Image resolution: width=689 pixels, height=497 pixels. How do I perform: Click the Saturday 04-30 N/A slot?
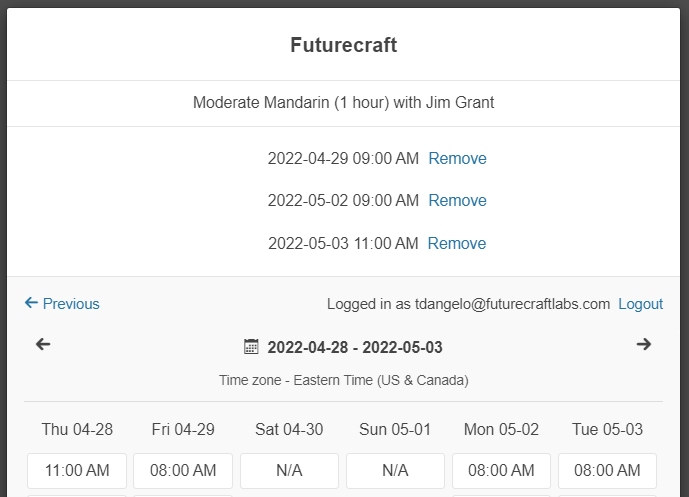289,470
